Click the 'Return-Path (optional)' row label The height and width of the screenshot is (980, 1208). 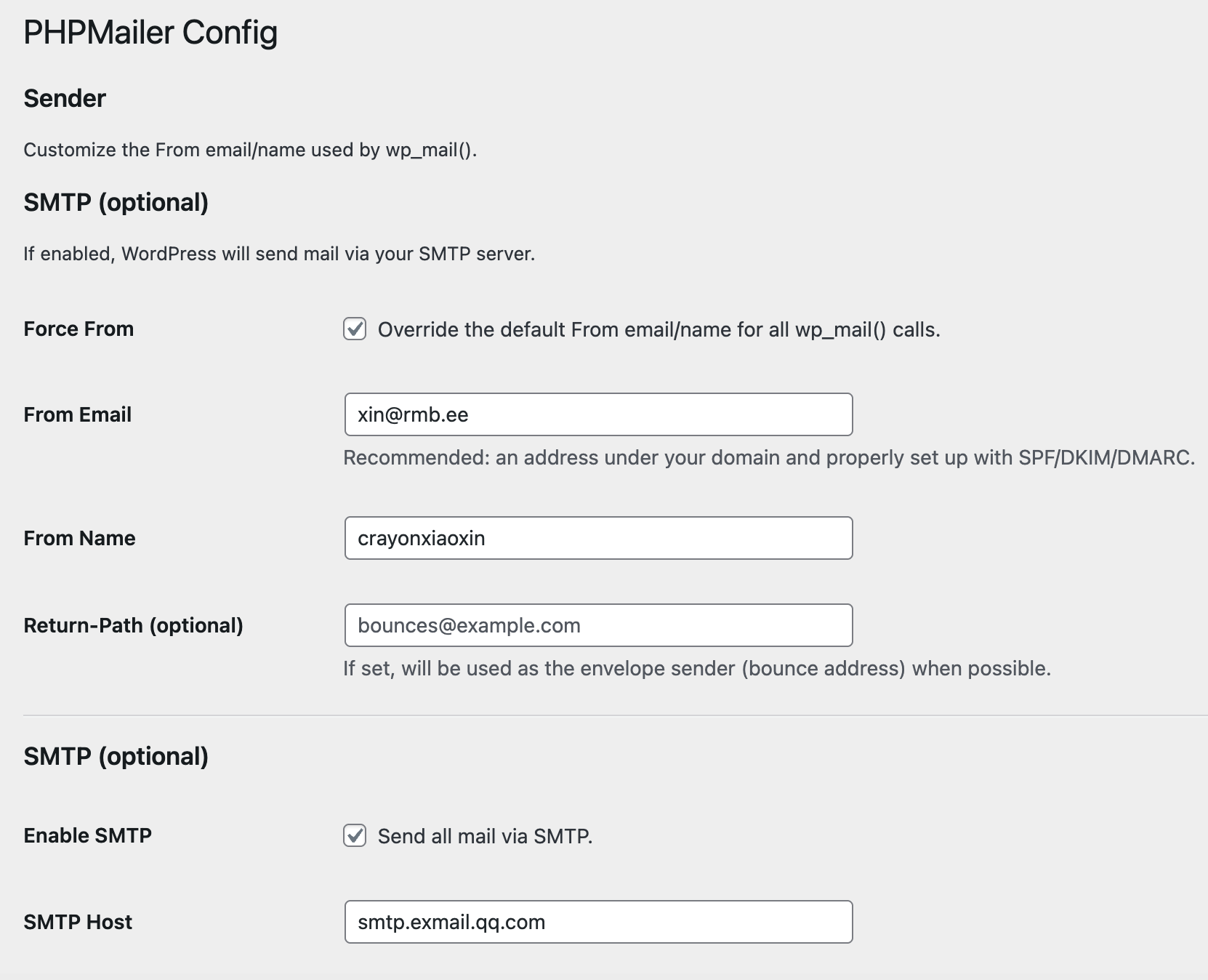pyautogui.click(x=133, y=626)
